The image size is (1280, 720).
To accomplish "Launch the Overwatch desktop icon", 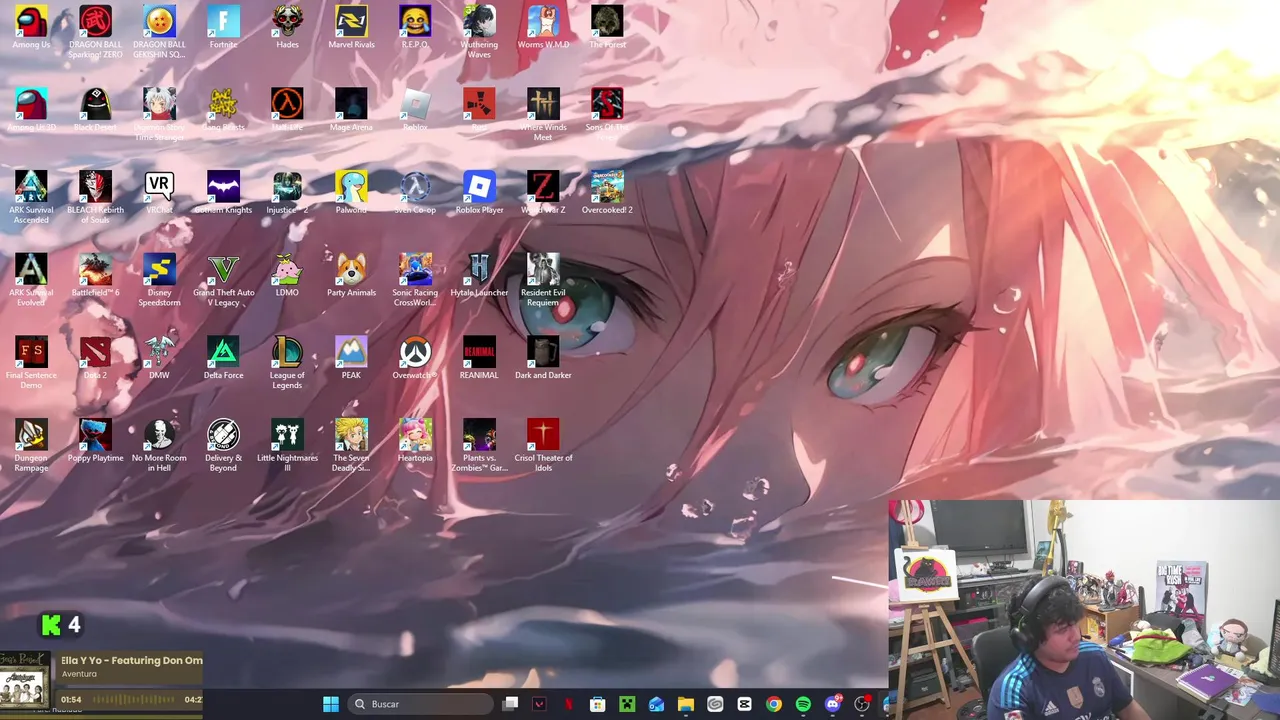I will click(415, 359).
